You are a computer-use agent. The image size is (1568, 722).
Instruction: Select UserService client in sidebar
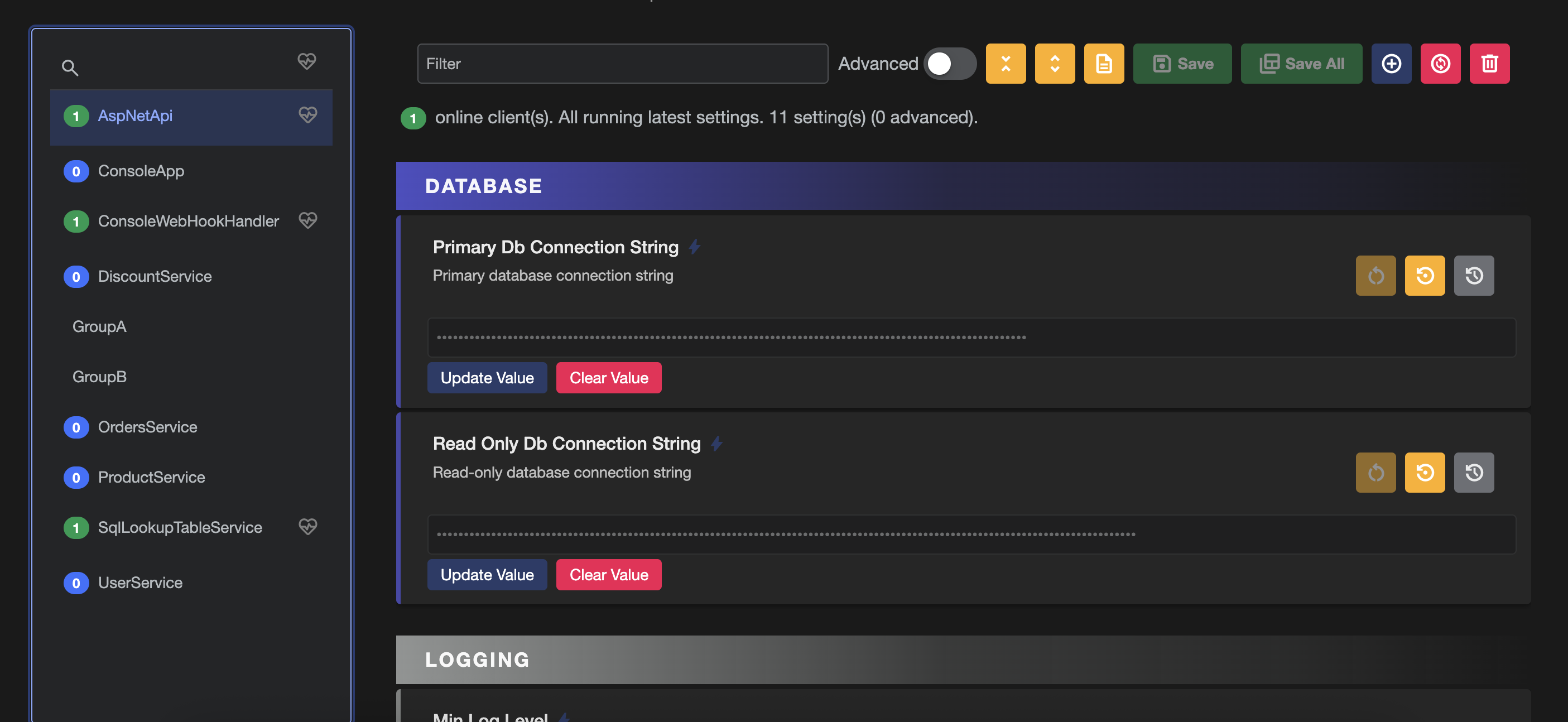[191, 583]
